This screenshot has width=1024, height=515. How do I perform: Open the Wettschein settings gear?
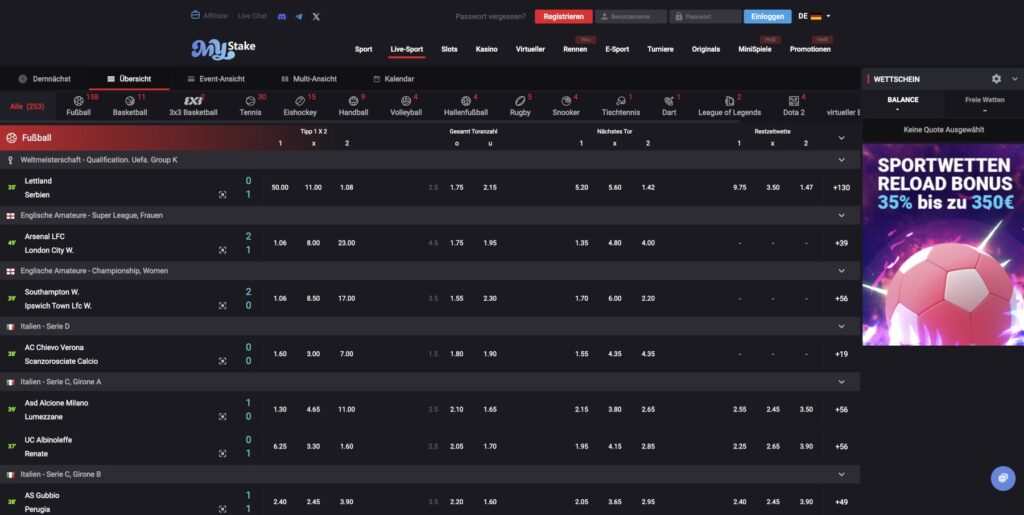pyautogui.click(x=996, y=79)
